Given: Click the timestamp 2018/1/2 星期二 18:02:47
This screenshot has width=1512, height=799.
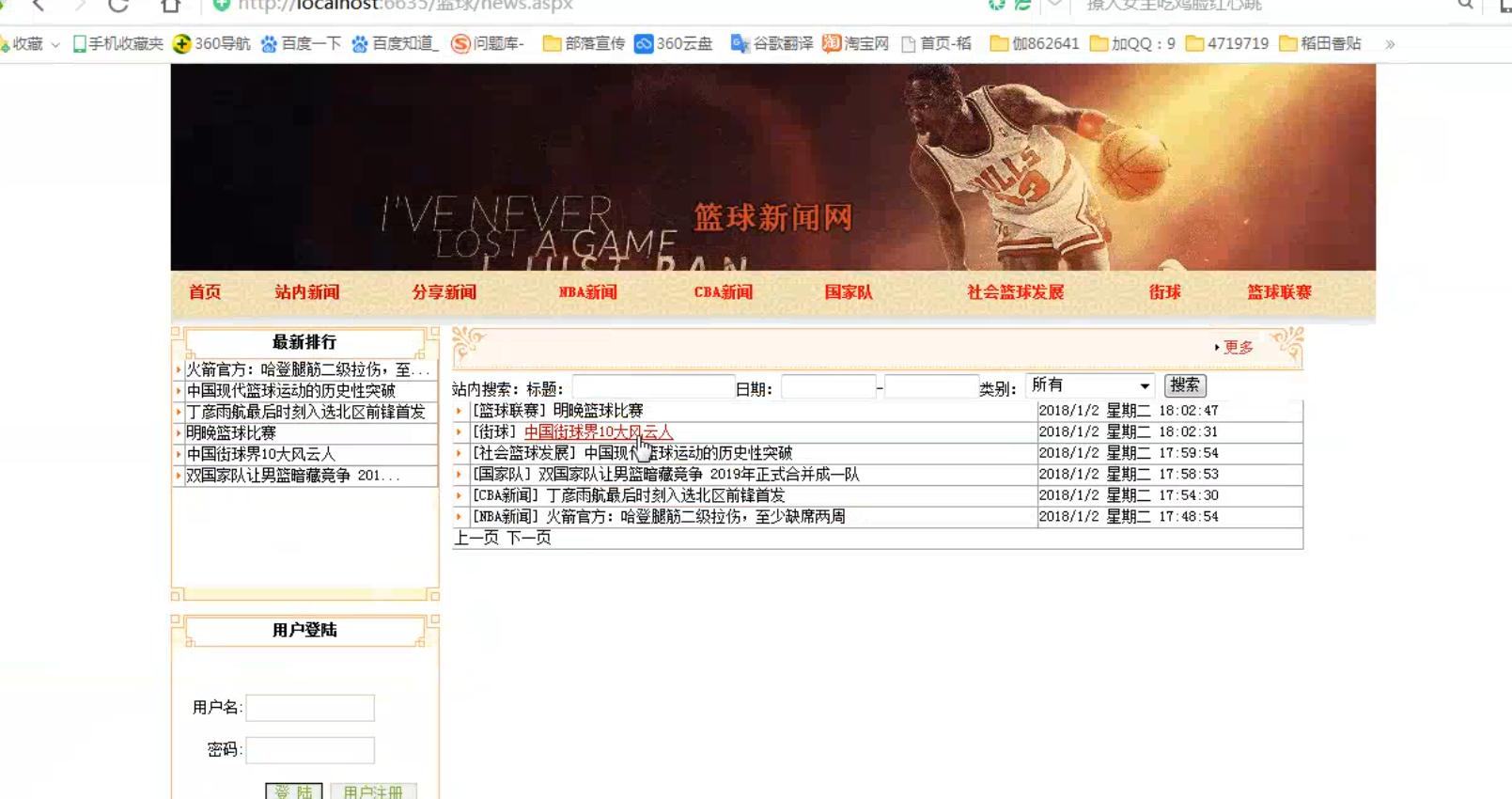Looking at the screenshot, I should click(1129, 411).
